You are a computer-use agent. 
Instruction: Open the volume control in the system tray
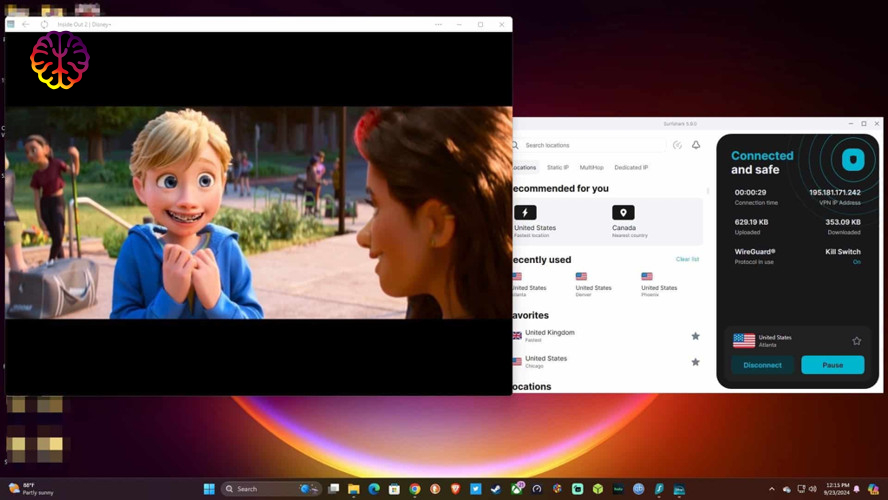pos(813,489)
